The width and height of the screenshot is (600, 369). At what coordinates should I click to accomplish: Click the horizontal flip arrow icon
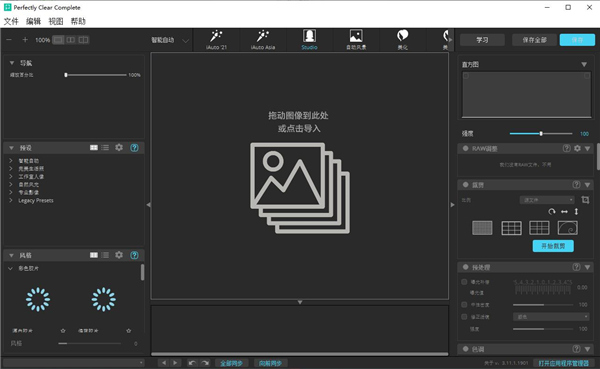[564, 211]
